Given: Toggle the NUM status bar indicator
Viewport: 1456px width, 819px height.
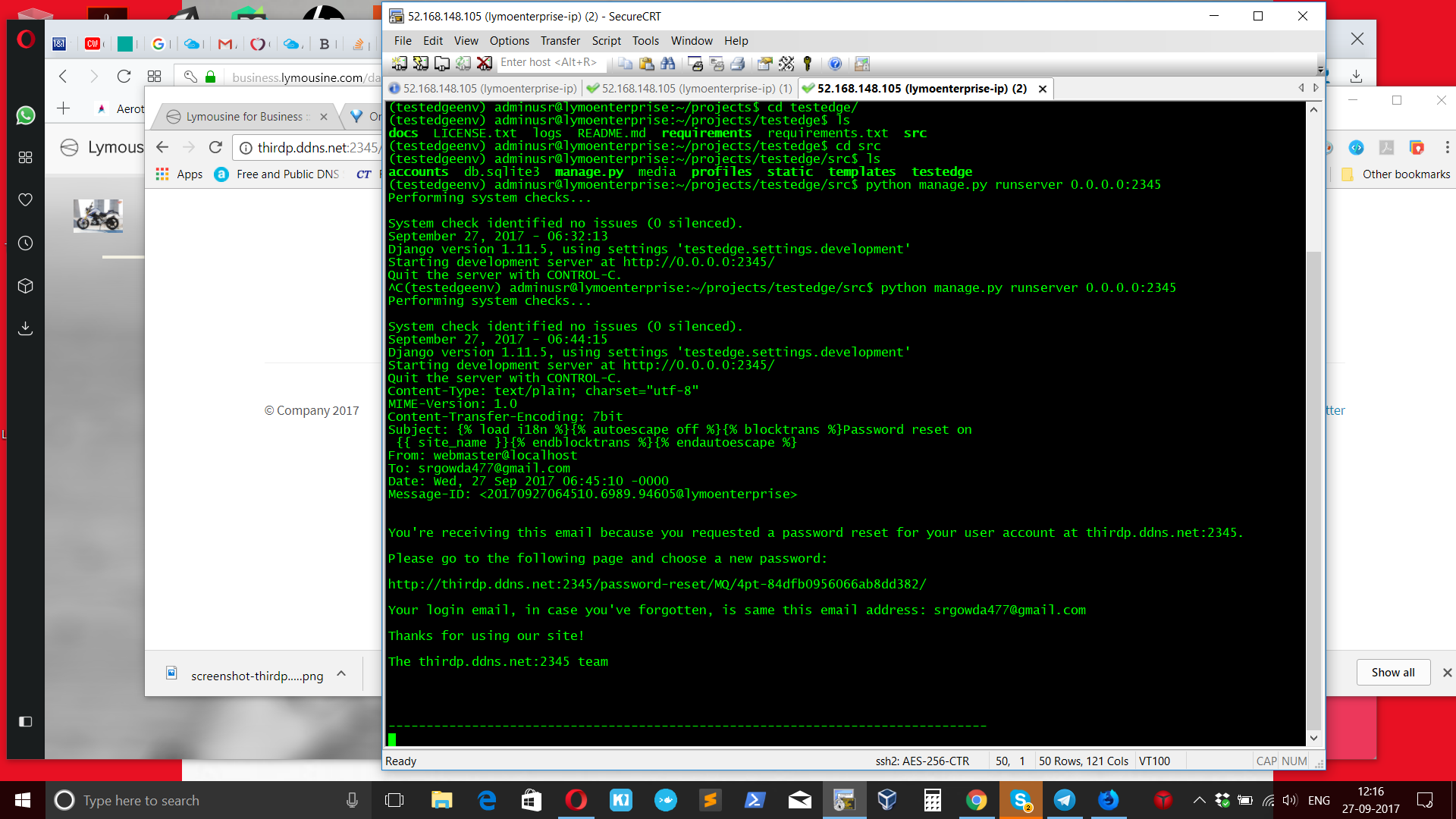Looking at the screenshot, I should pyautogui.click(x=1294, y=761).
